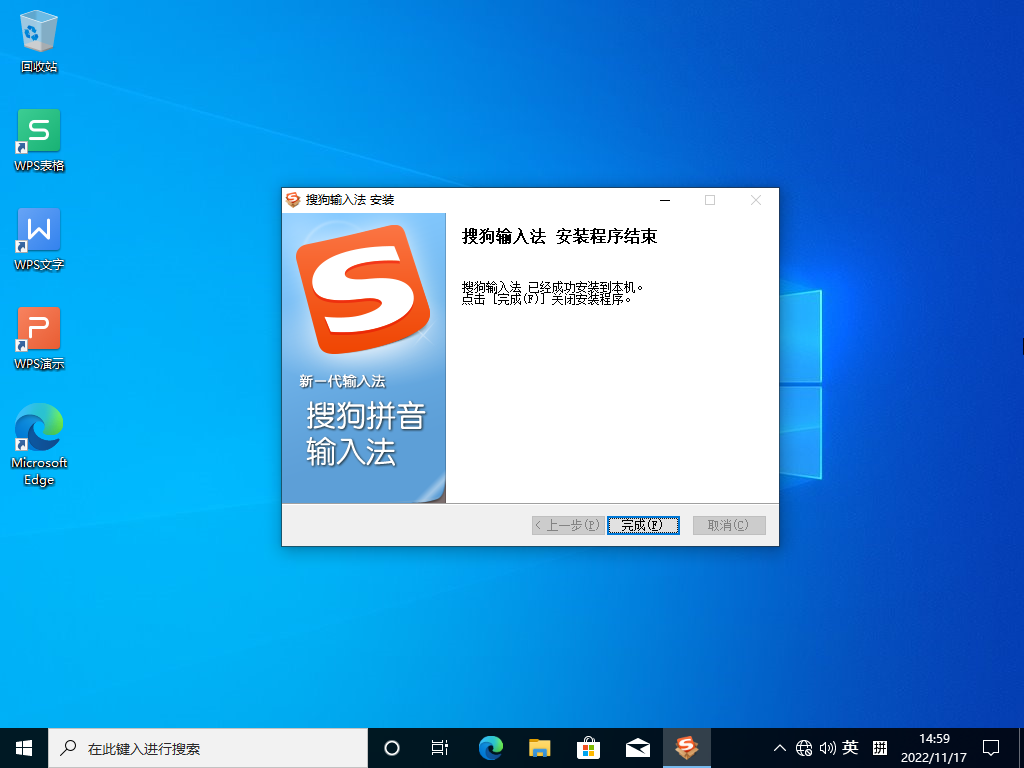This screenshot has width=1024, height=768.
Task: Select the WPS文字 desktop shortcut
Action: 39,240
